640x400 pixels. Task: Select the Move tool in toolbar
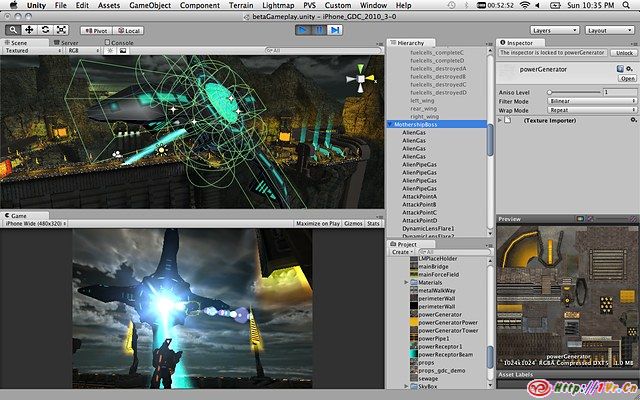point(29,30)
